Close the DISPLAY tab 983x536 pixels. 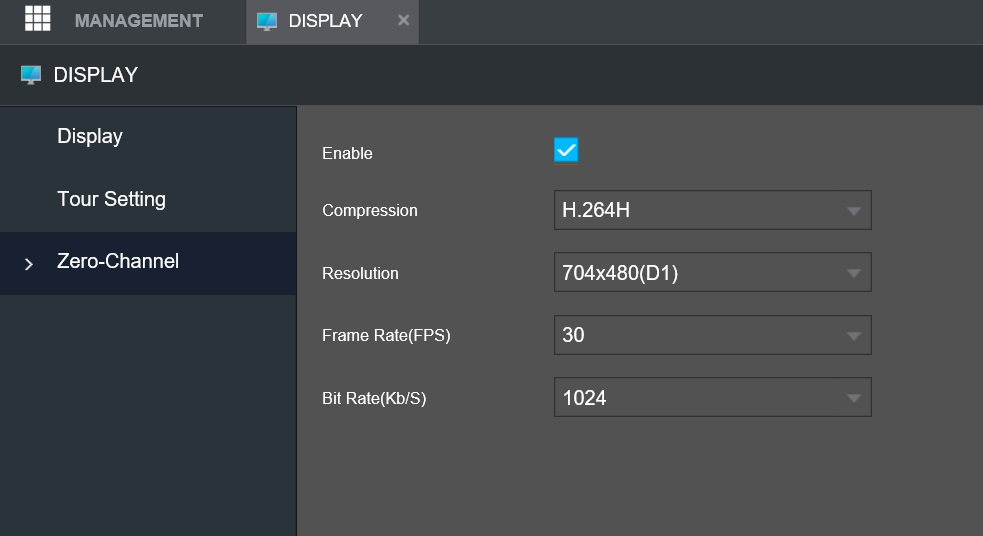[x=404, y=21]
